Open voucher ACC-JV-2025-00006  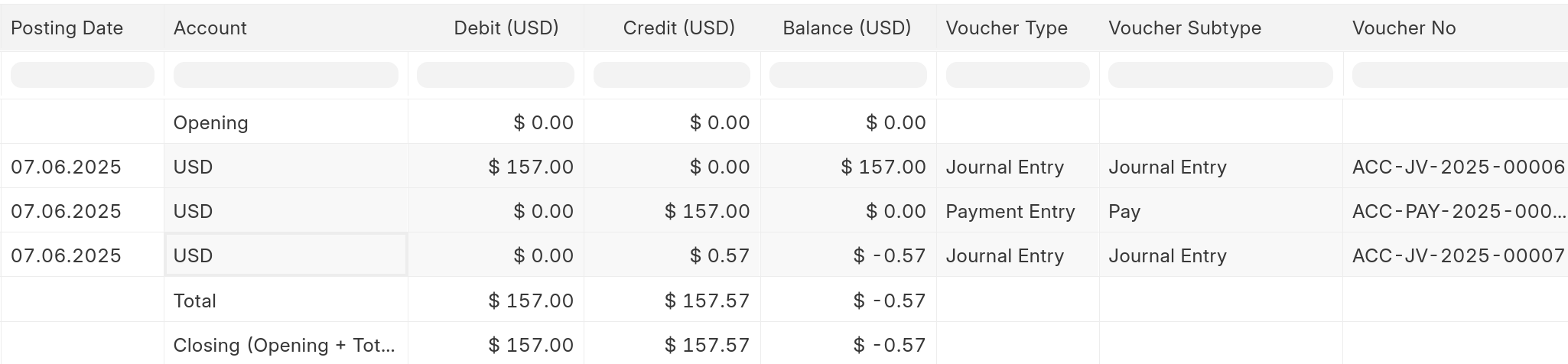pyautogui.click(x=1458, y=167)
